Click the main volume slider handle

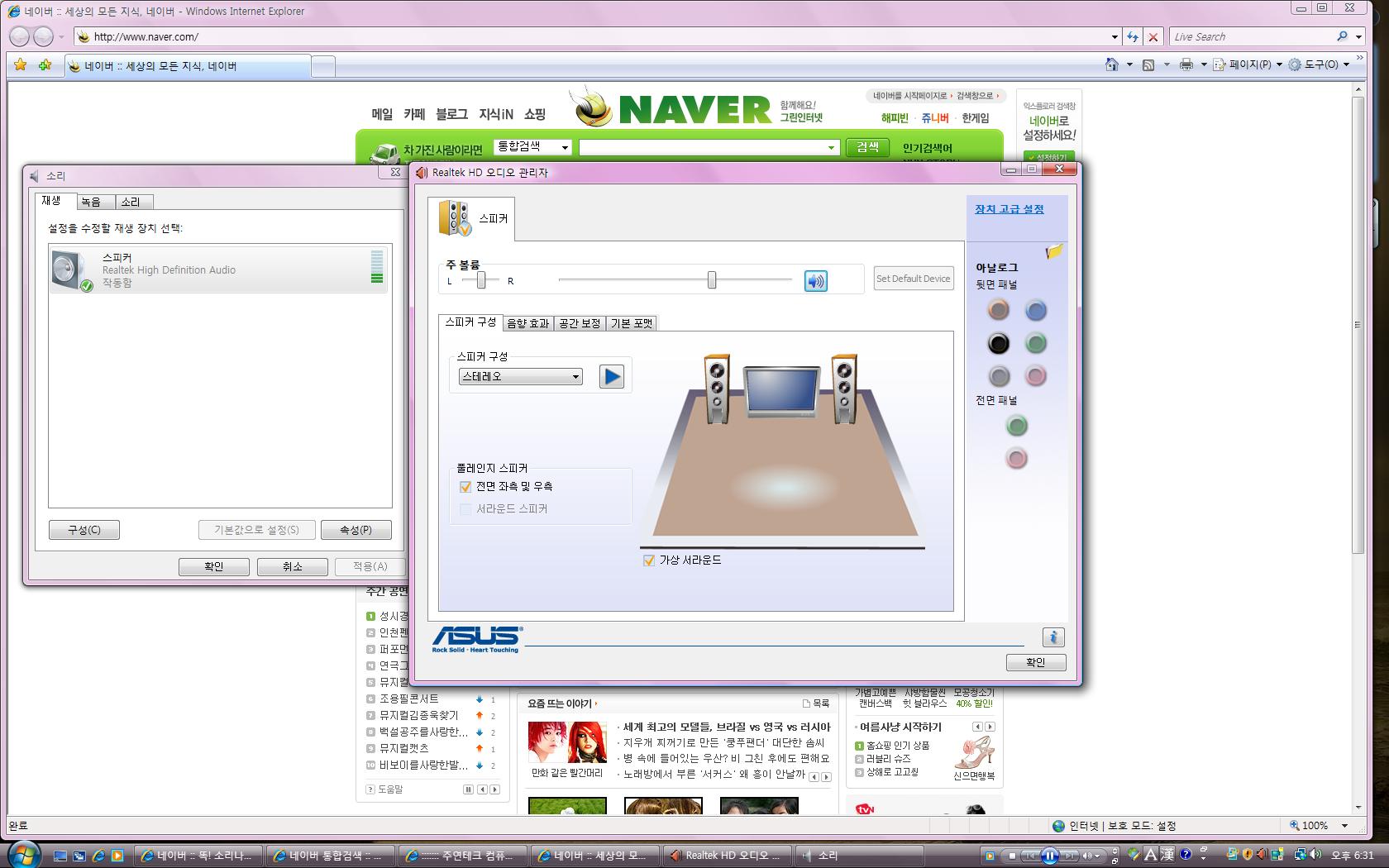(712, 280)
